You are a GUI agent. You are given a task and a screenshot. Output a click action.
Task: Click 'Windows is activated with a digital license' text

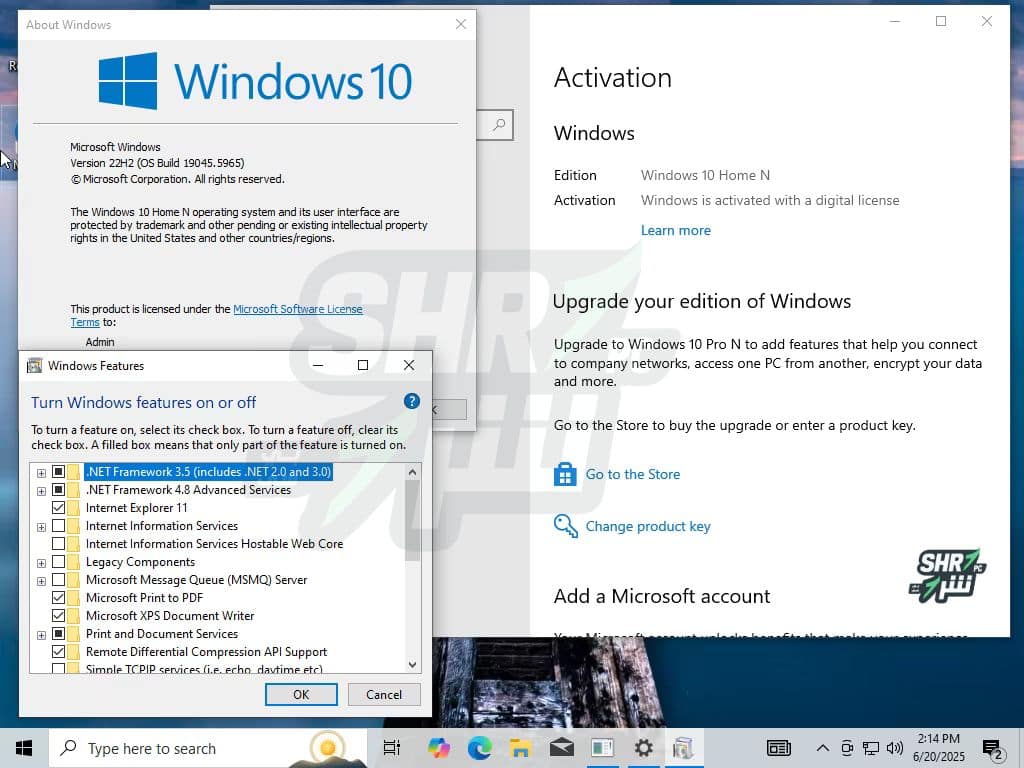click(770, 200)
